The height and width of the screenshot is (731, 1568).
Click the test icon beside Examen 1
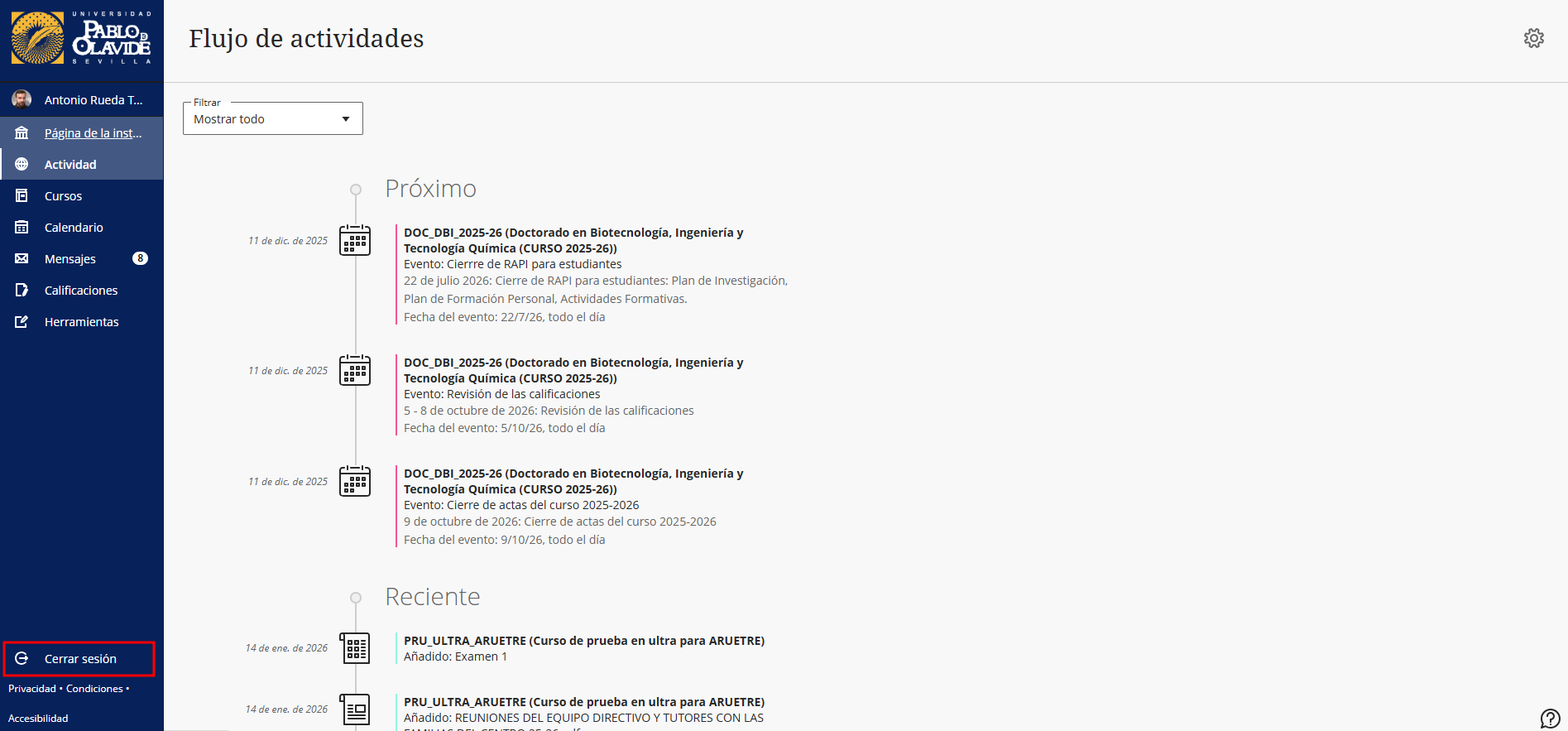(x=355, y=648)
